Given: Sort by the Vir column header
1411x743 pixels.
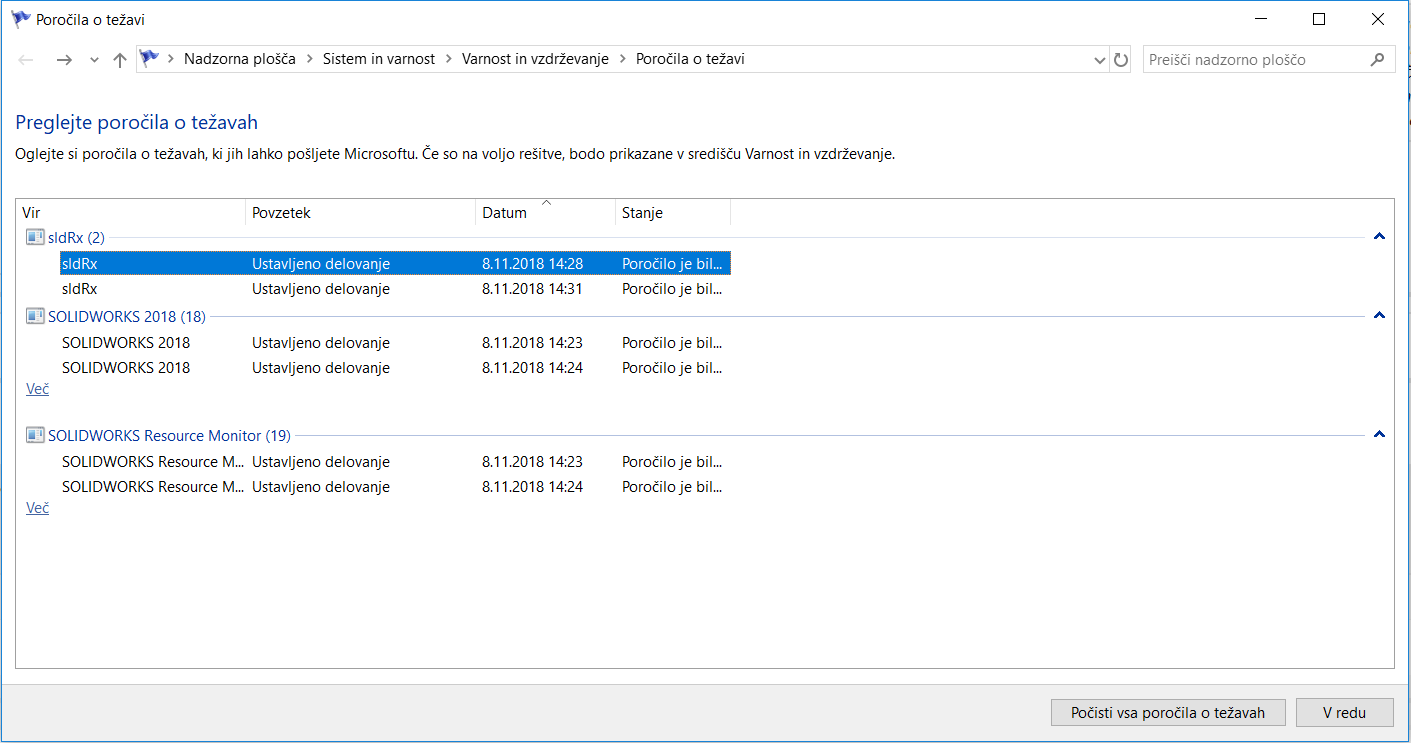Looking at the screenshot, I should (130, 213).
